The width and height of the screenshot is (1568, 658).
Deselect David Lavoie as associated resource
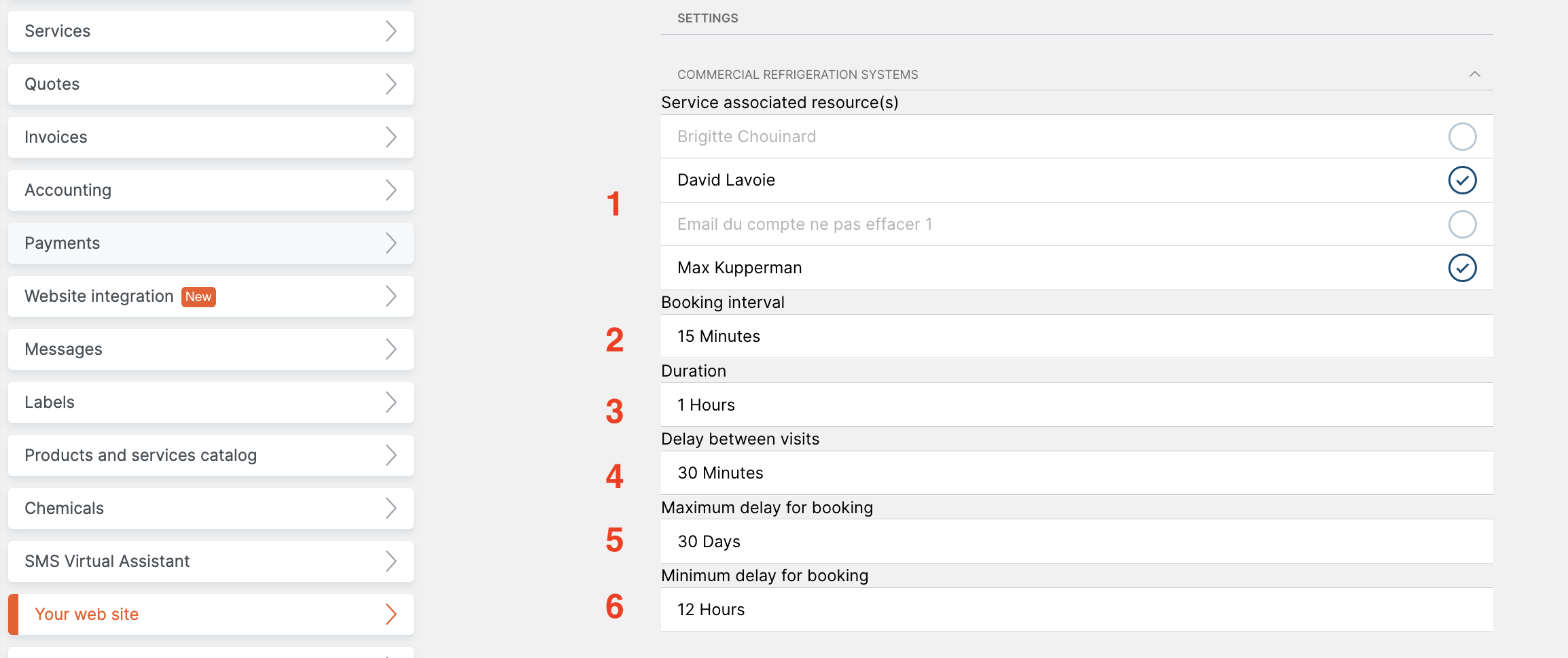click(x=1463, y=180)
